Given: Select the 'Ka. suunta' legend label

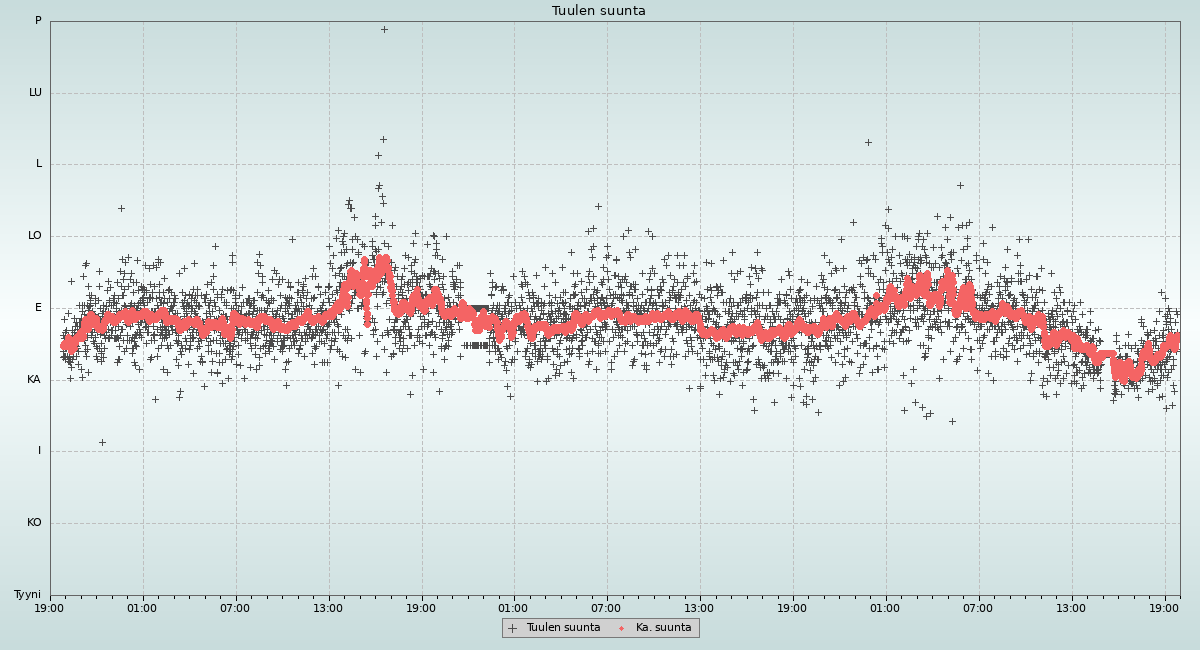Looking at the screenshot, I should pos(663,628).
